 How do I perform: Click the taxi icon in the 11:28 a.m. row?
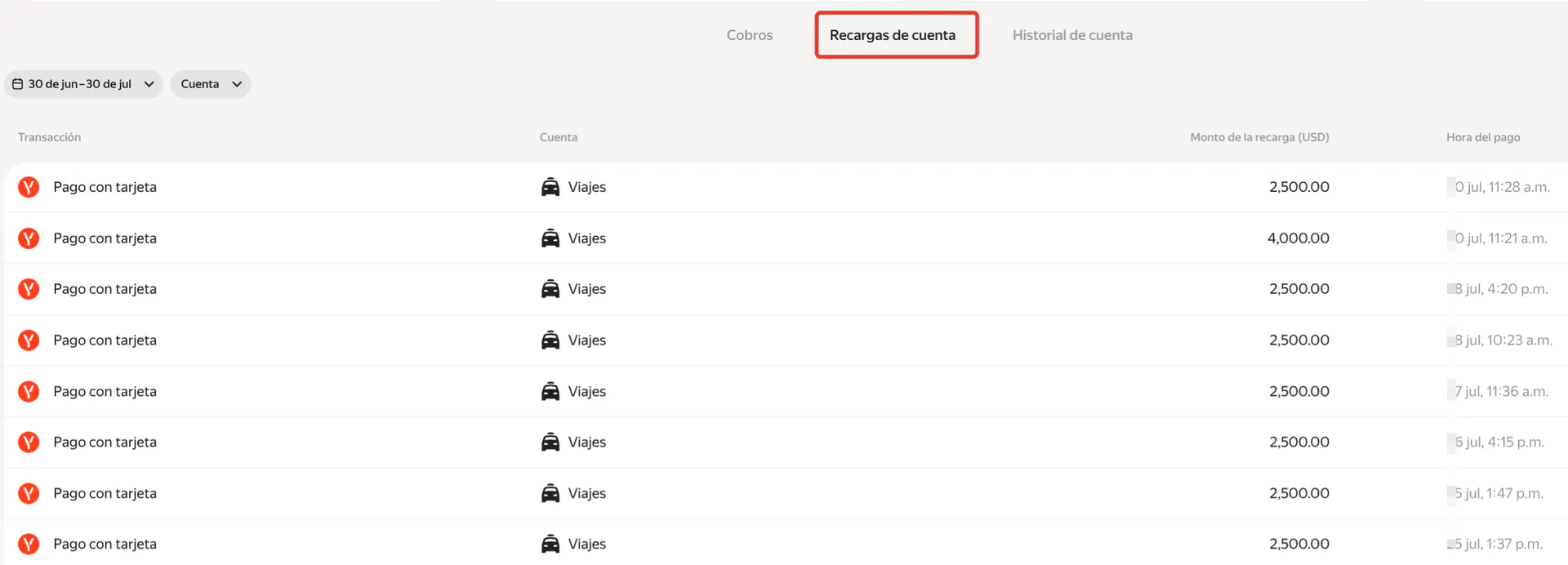pos(550,187)
